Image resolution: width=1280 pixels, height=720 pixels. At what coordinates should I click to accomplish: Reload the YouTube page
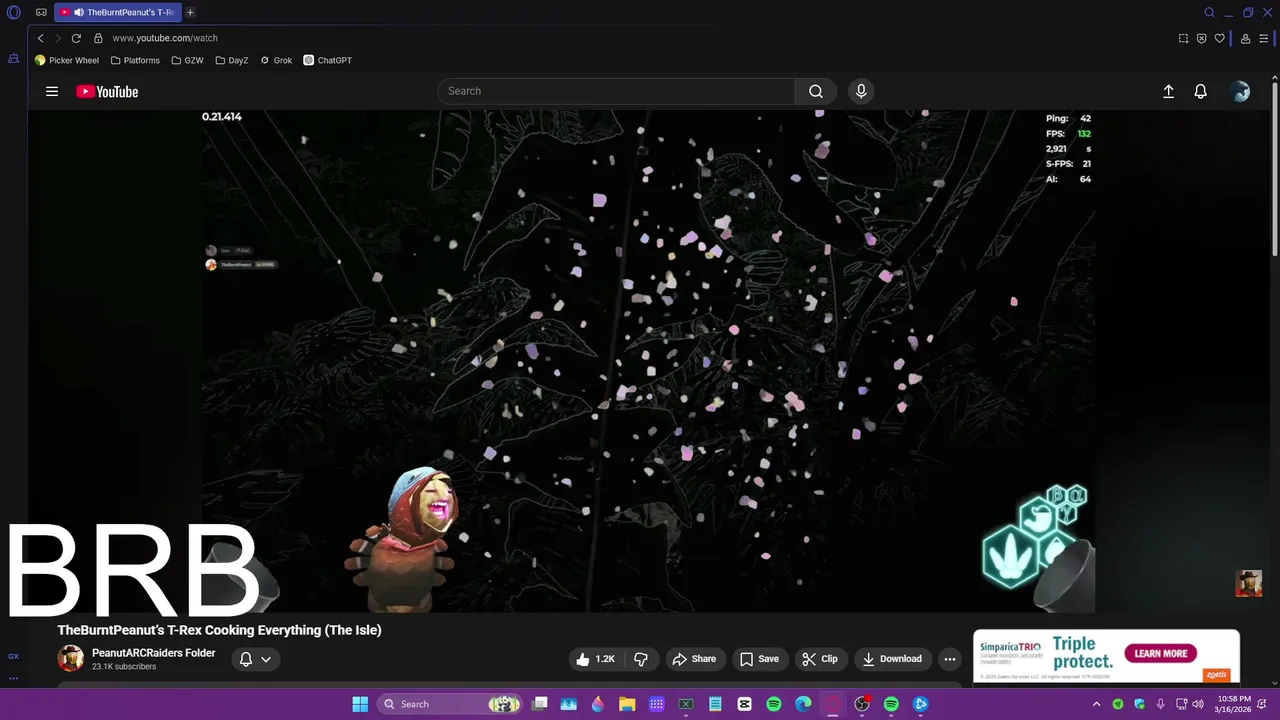click(x=76, y=38)
